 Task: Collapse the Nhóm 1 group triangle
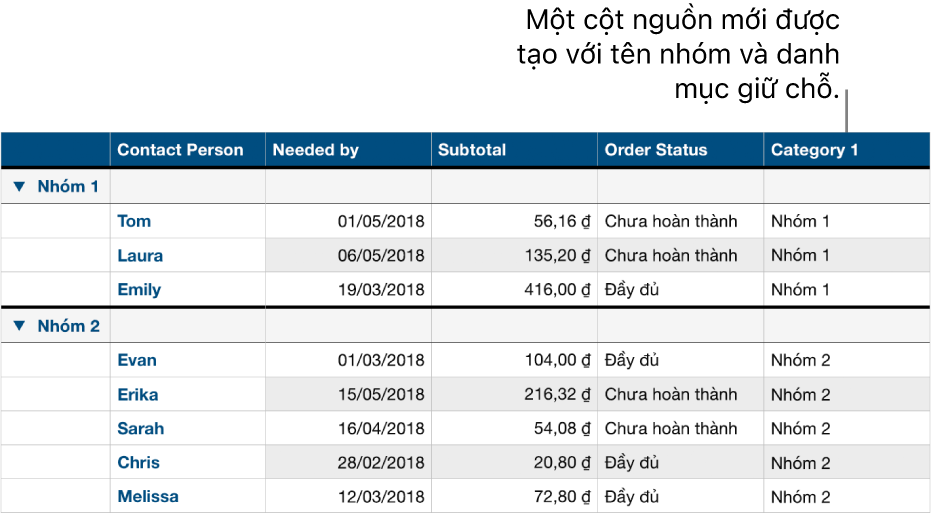click(x=19, y=187)
